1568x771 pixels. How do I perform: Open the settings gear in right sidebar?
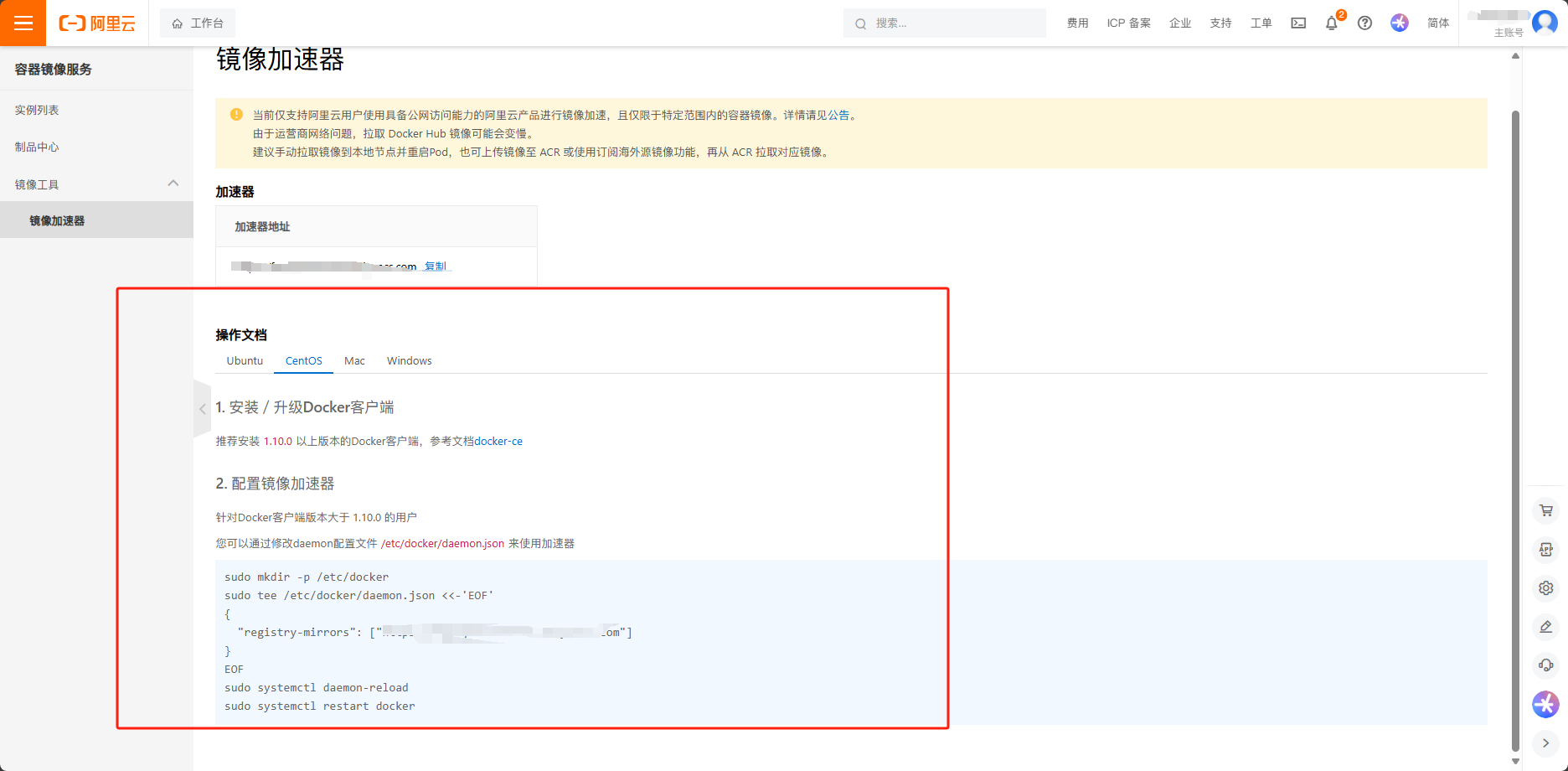click(x=1545, y=587)
